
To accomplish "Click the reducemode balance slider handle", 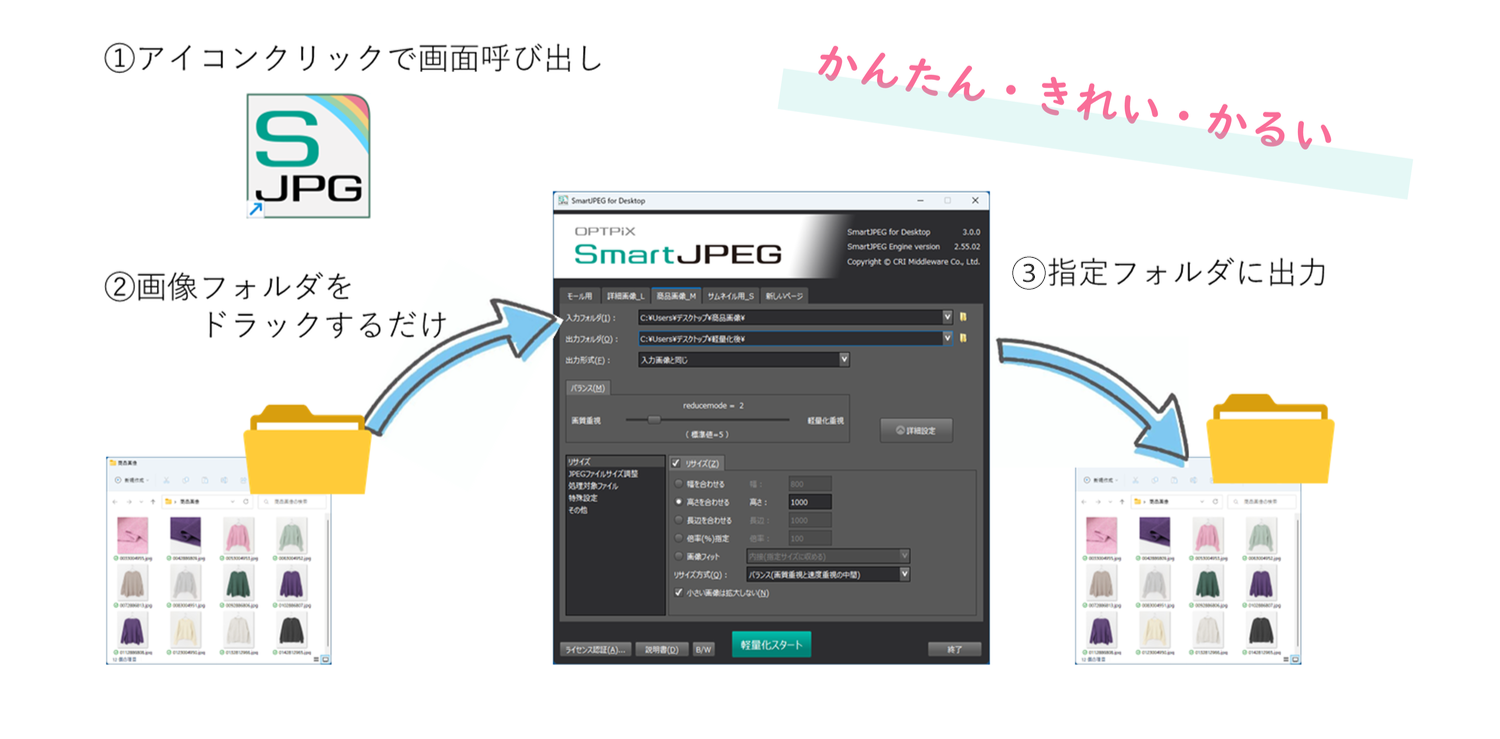I will tap(654, 420).
